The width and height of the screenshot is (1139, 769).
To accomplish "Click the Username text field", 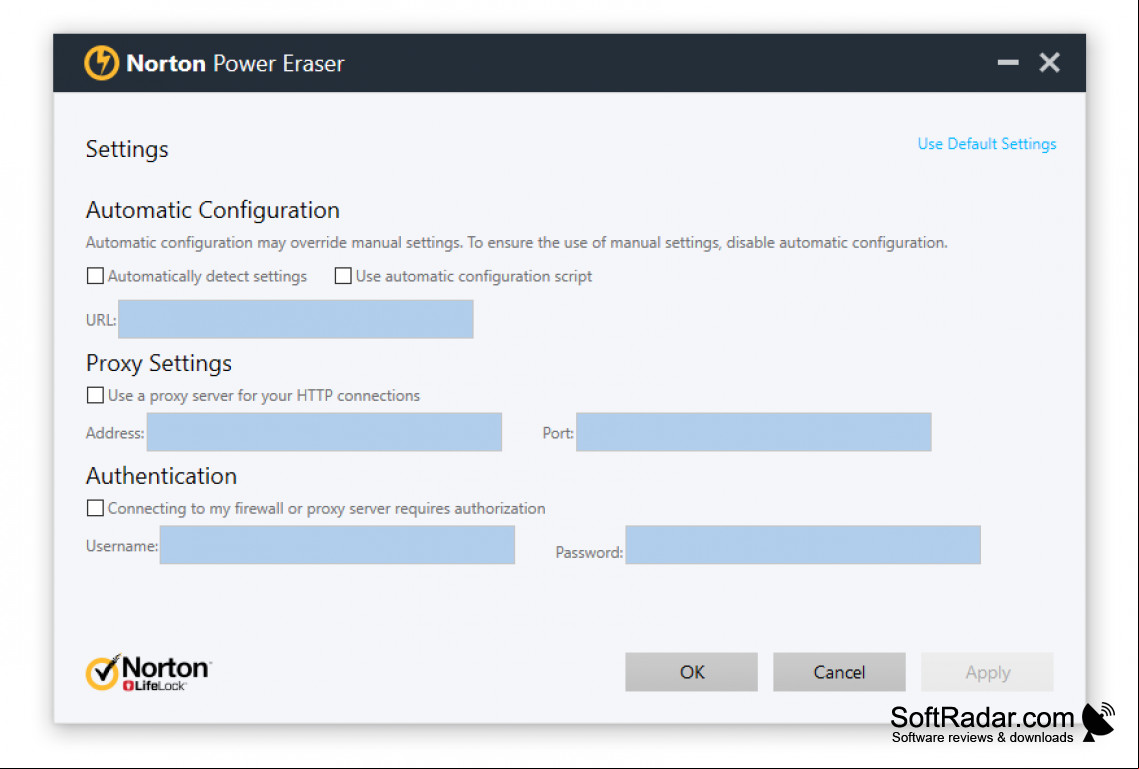I will pos(337,545).
